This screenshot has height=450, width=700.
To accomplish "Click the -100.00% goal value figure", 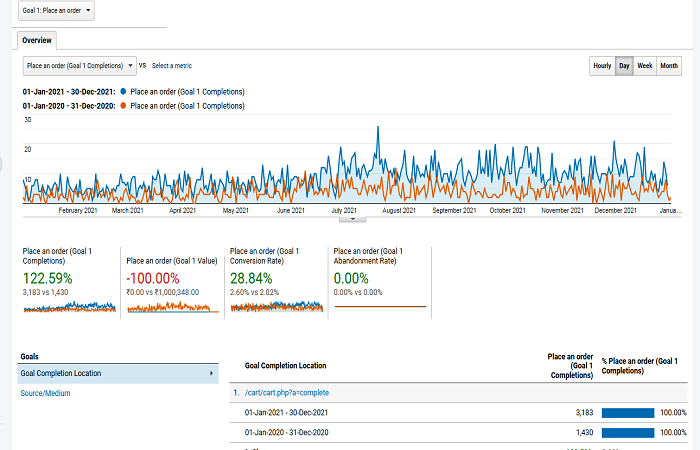I will [x=153, y=279].
